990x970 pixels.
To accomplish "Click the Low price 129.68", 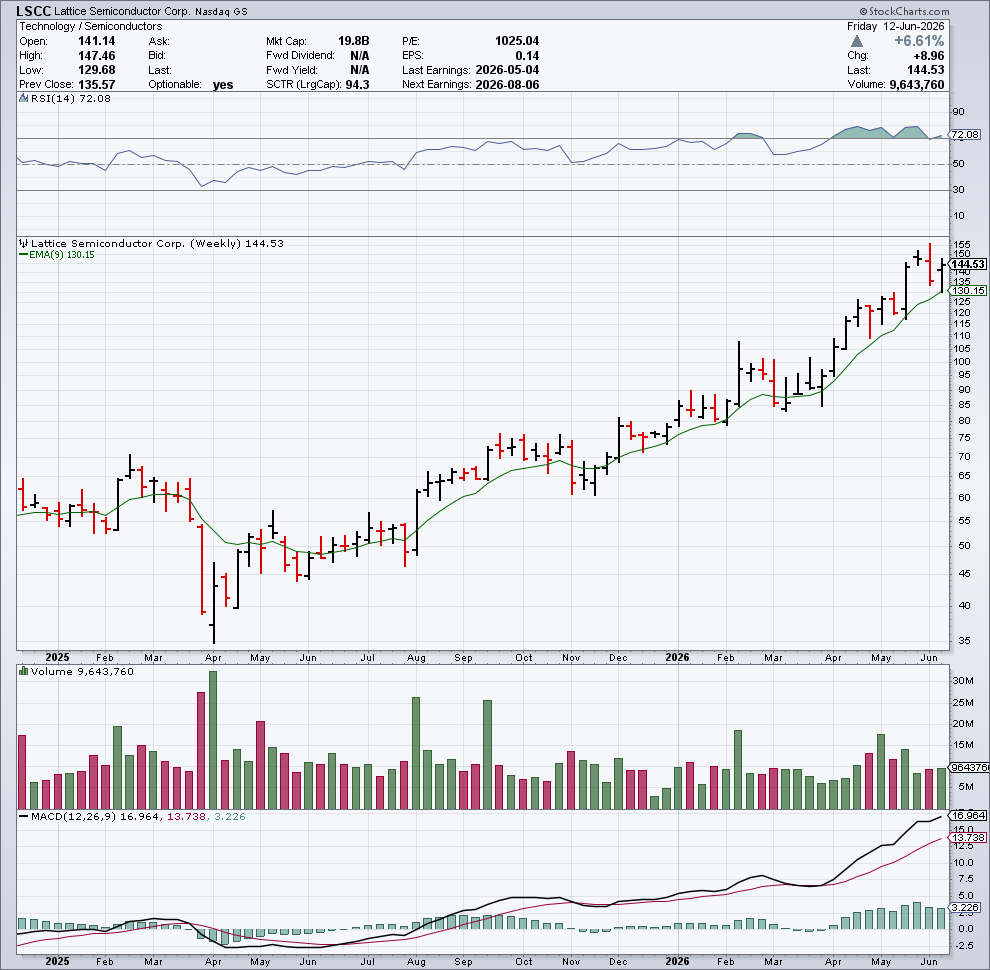I will click(x=97, y=70).
